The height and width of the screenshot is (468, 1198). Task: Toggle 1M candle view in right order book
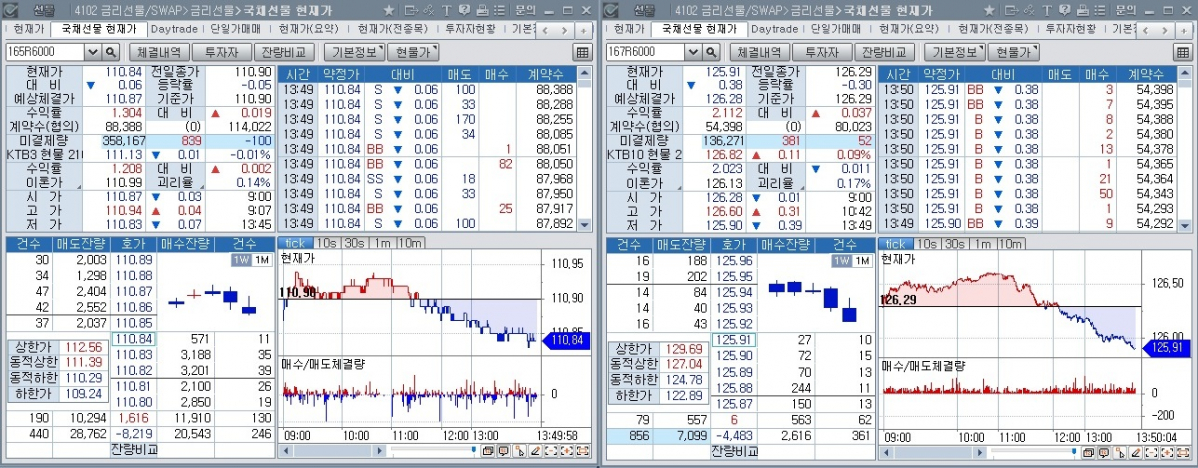[x=862, y=260]
